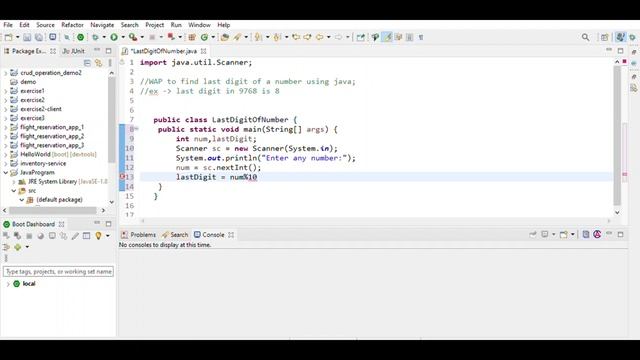Open the Debug button dropdown arrow
Screen dimensions: 640x360
(104, 37)
